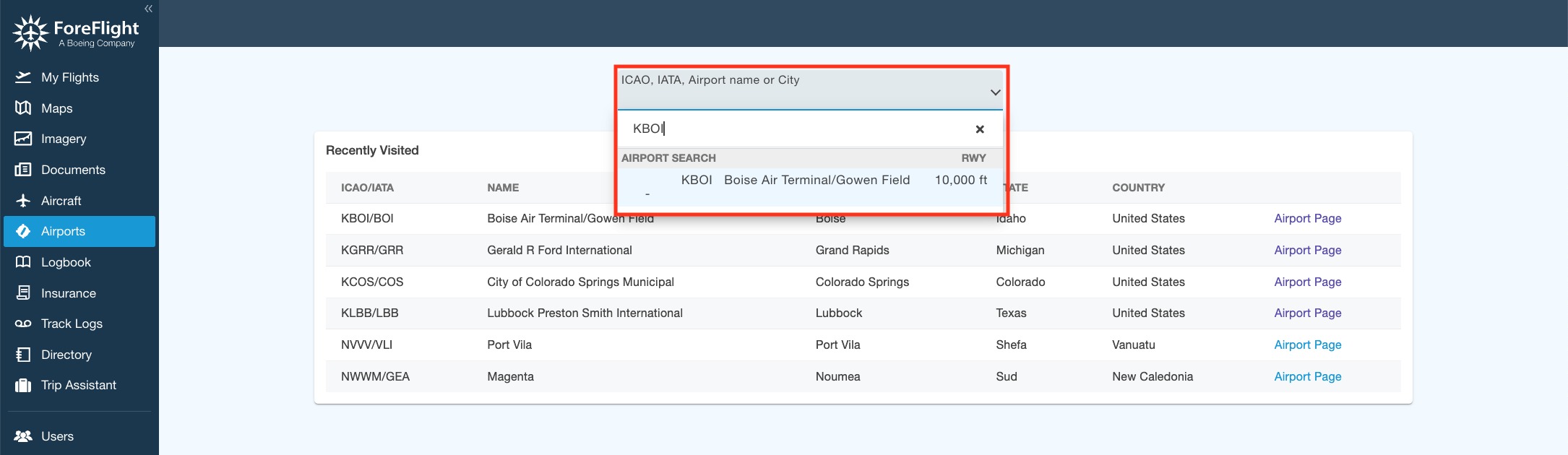Click the COUNTRY column header

(x=1138, y=188)
